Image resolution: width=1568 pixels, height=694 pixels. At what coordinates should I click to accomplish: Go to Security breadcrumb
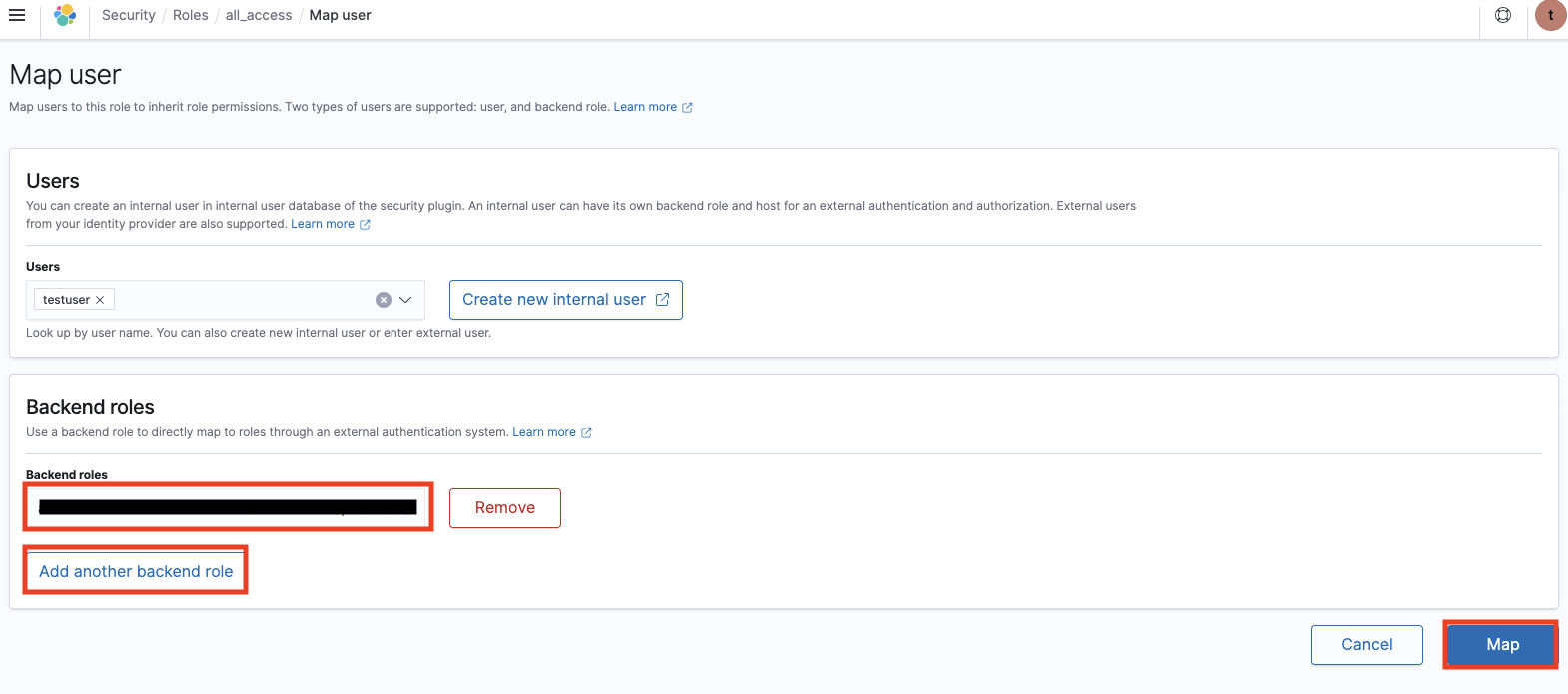pyautogui.click(x=129, y=15)
